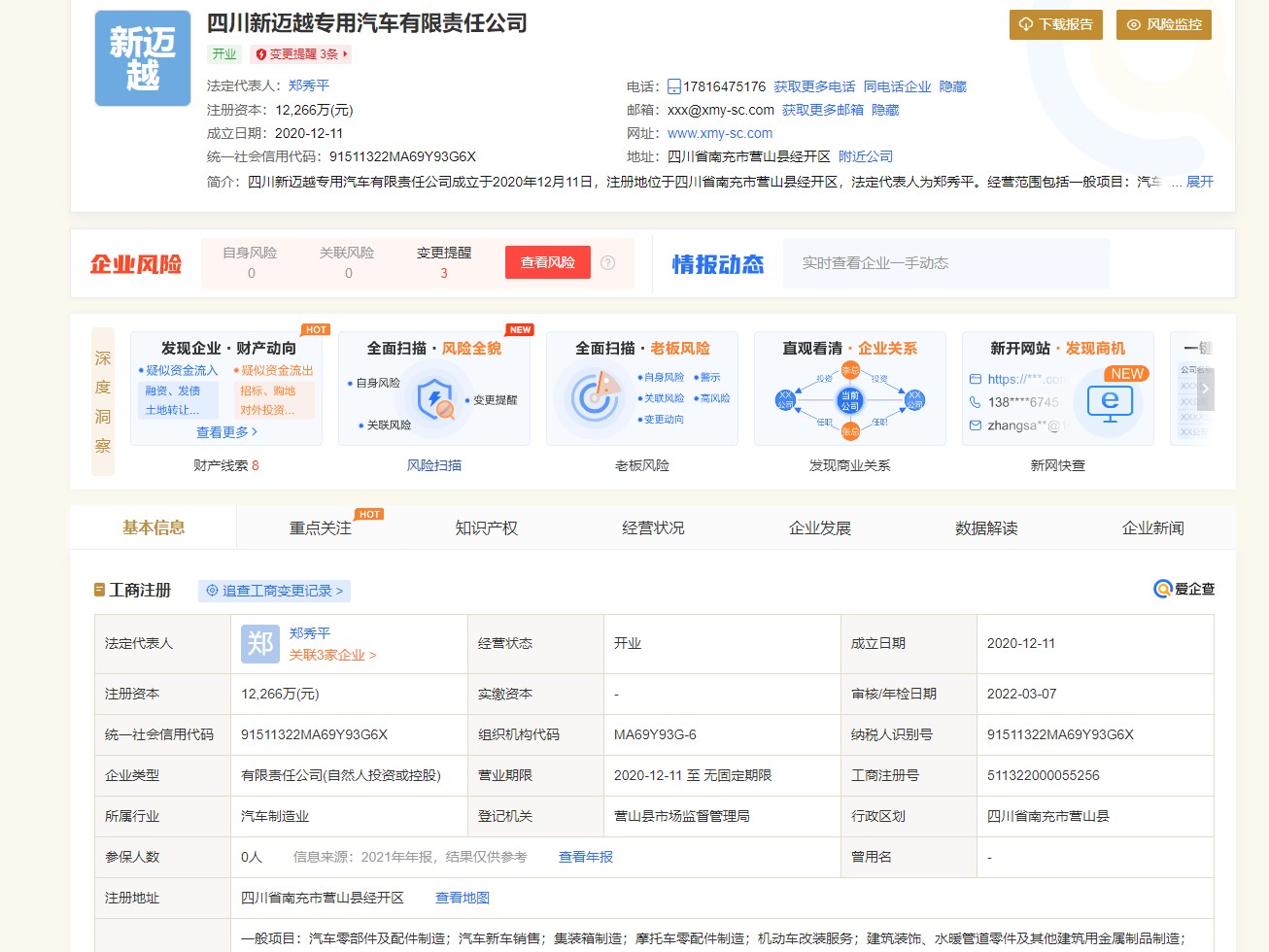Hide the email address

pos(884,110)
